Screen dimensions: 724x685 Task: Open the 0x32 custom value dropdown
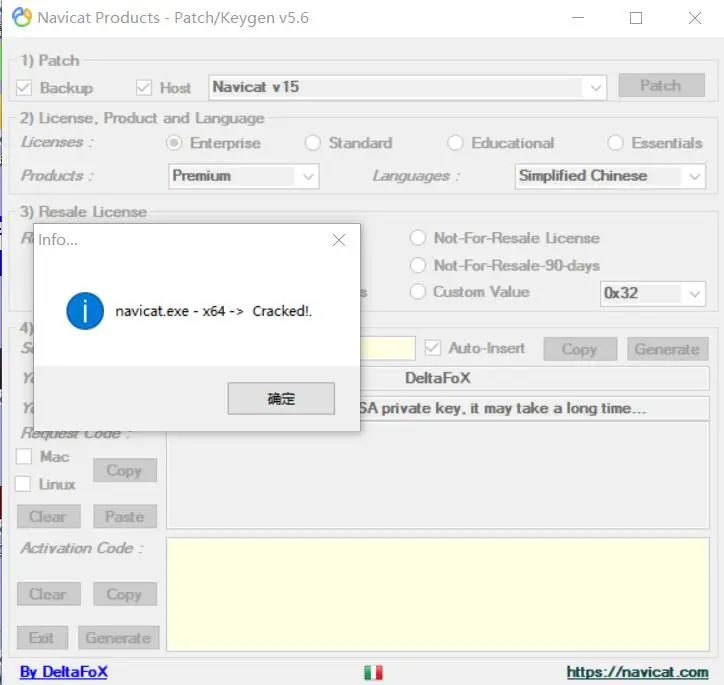[x=652, y=294]
